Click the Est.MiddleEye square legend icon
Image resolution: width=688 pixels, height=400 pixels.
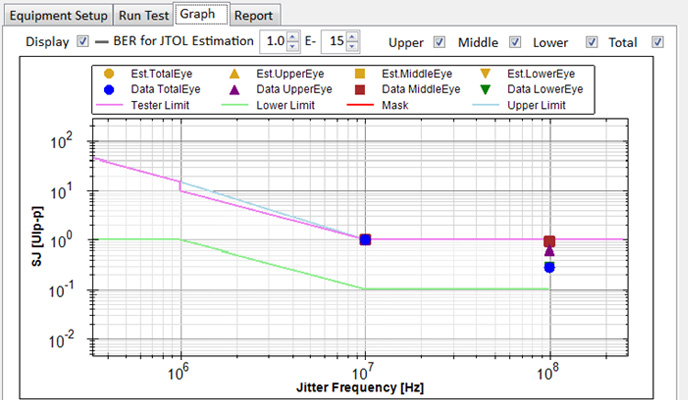pos(360,74)
